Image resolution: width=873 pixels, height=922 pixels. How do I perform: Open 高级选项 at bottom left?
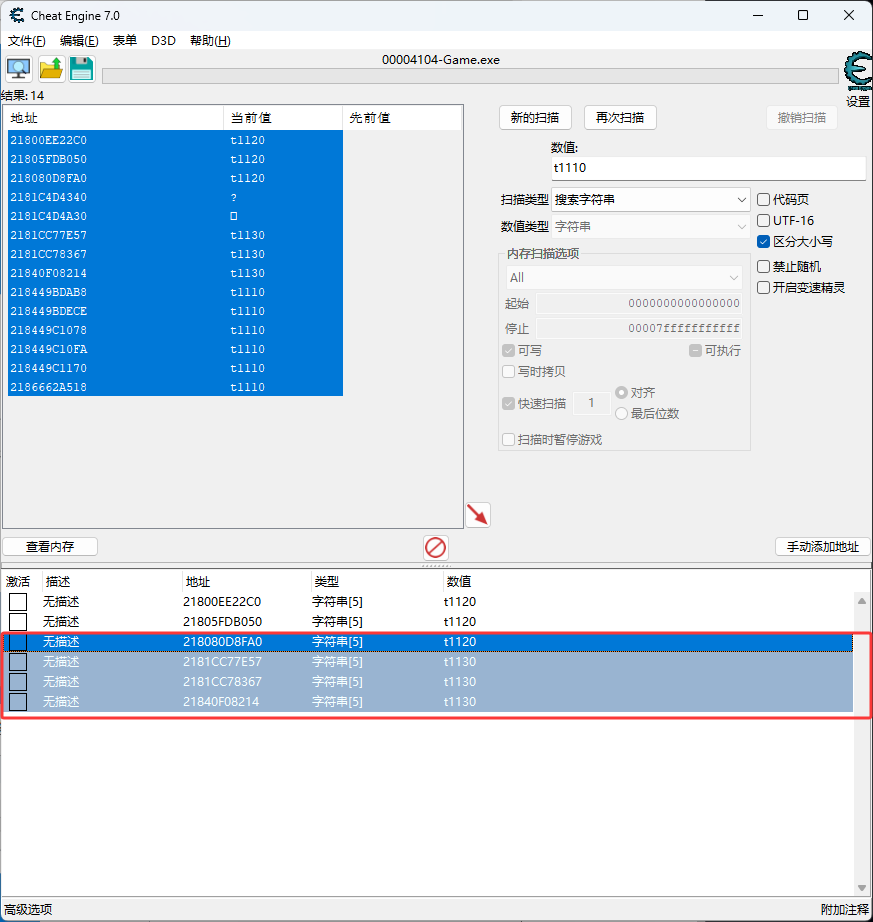28,910
